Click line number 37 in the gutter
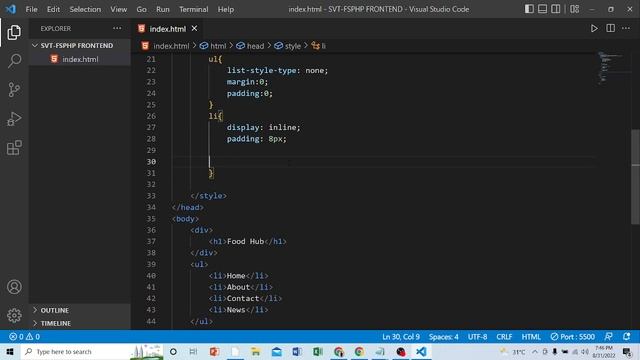Screen dimensions: 640x360 click(x=151, y=242)
